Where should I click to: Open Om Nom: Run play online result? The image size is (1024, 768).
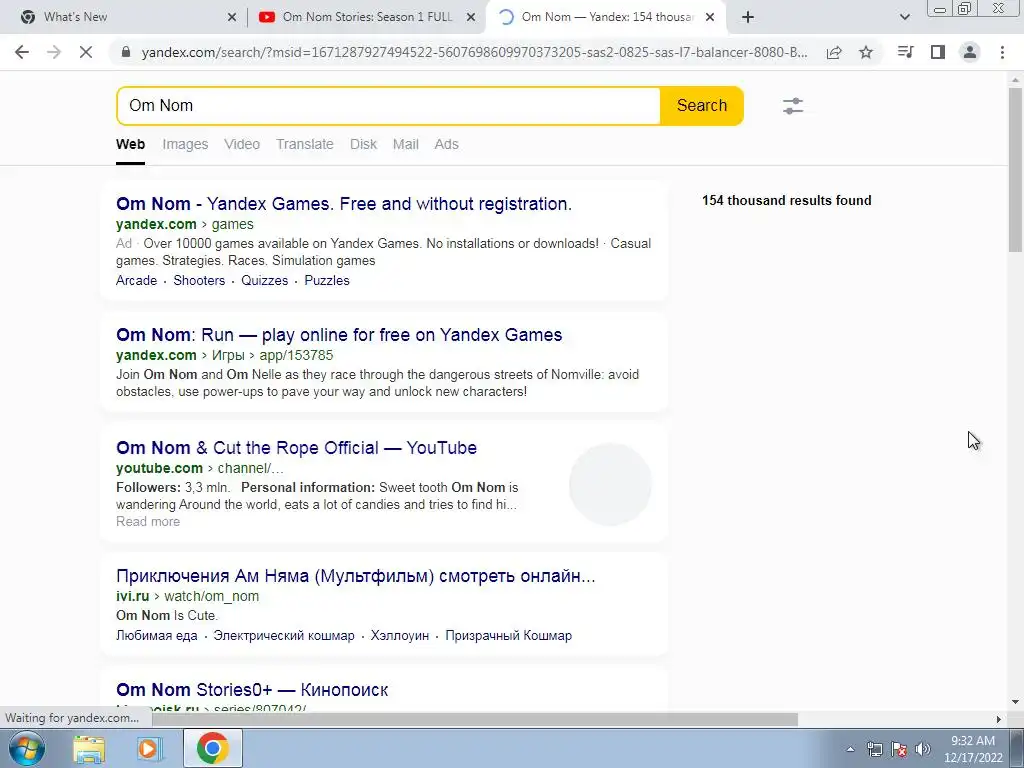339,335
